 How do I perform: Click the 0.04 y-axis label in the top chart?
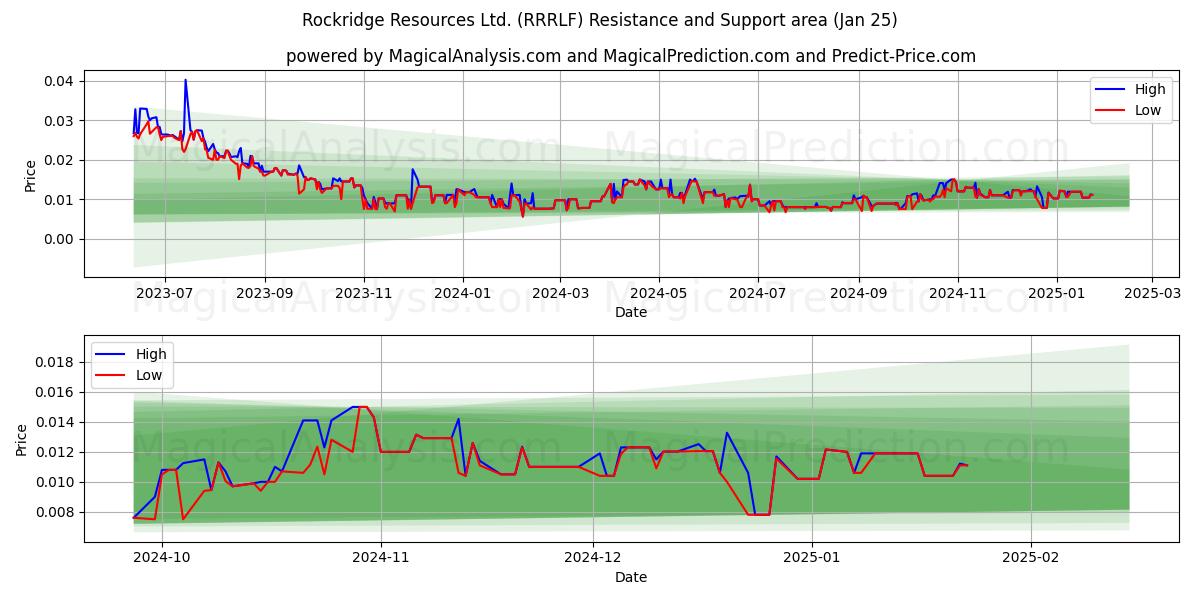tap(60, 81)
